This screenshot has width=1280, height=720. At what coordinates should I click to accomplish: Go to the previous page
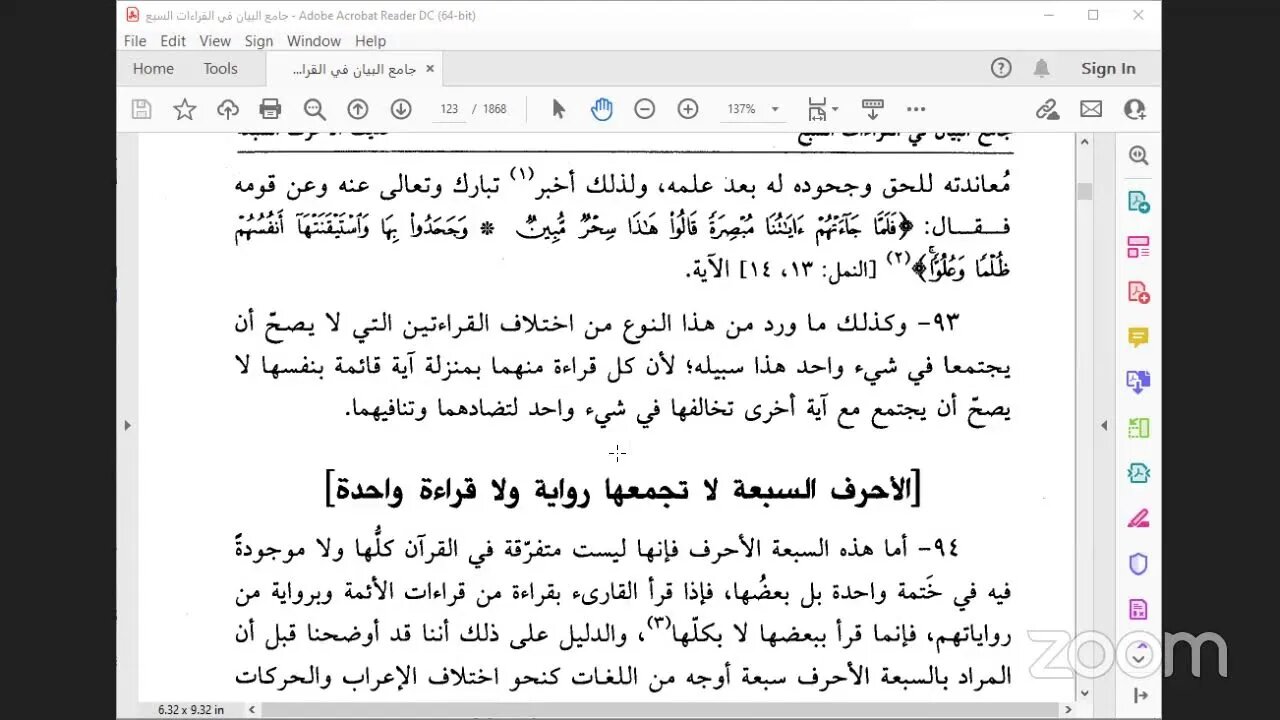(x=358, y=109)
